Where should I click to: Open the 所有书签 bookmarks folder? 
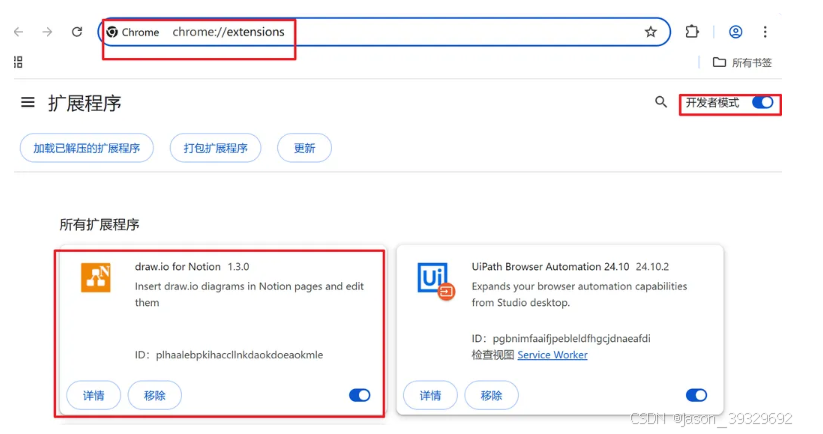point(742,62)
